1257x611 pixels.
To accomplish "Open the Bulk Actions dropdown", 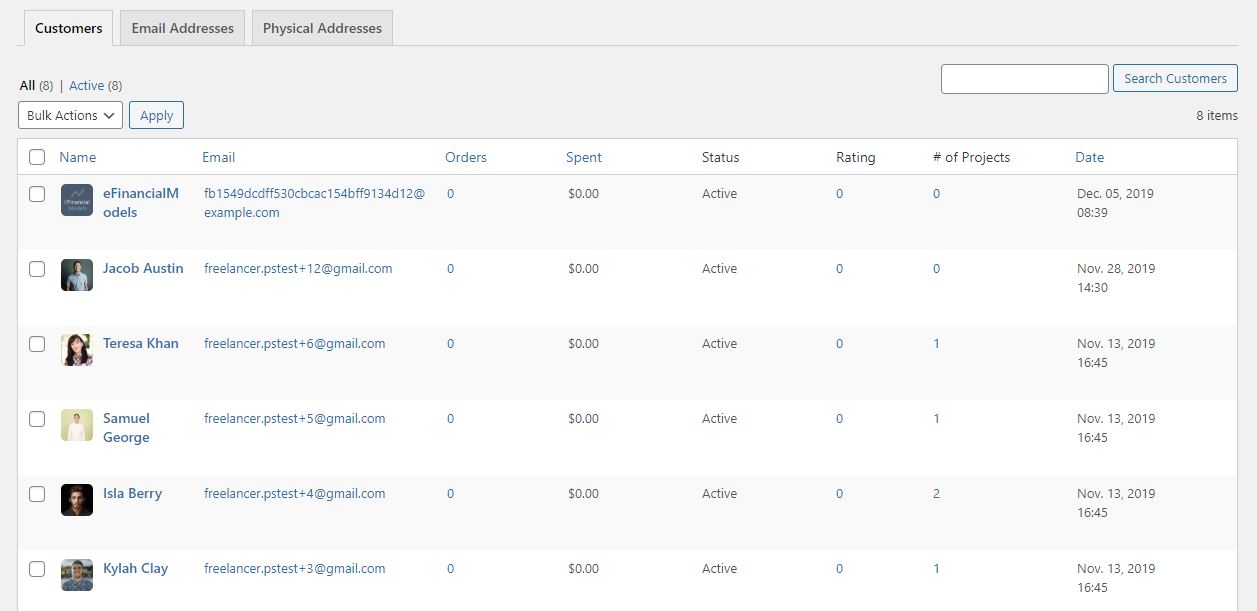I will (70, 115).
